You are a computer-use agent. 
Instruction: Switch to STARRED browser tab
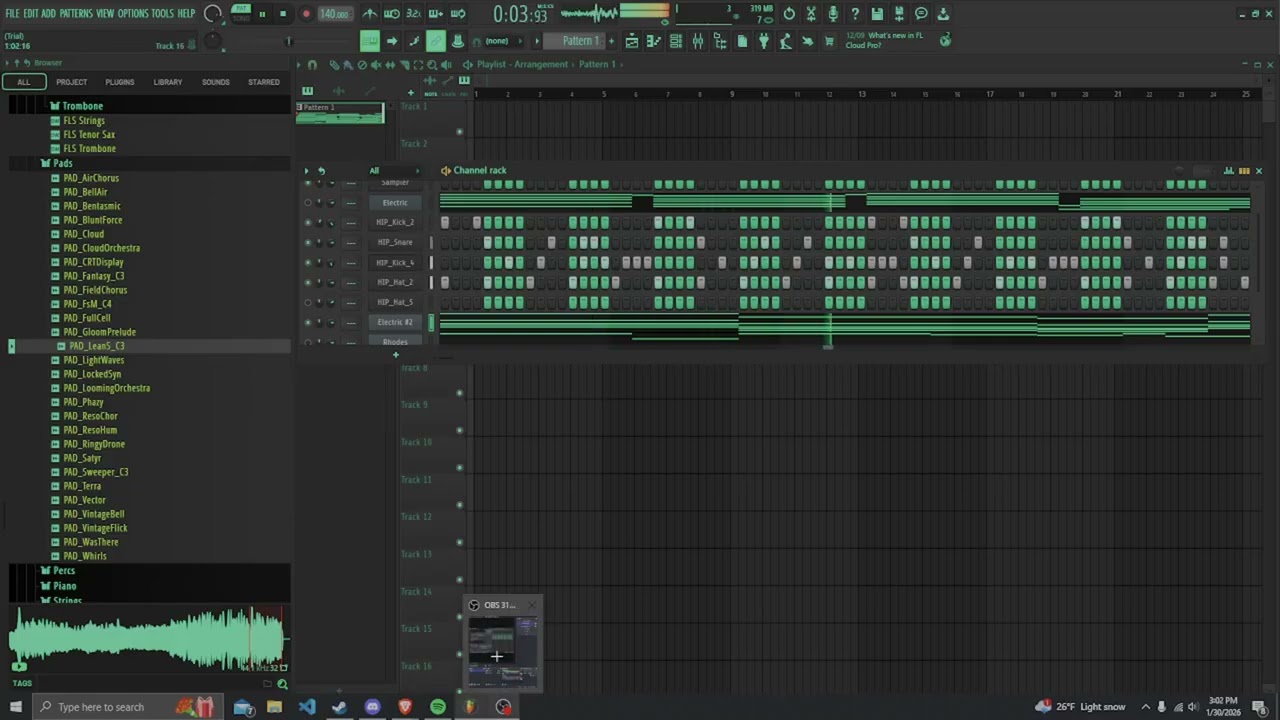click(264, 82)
